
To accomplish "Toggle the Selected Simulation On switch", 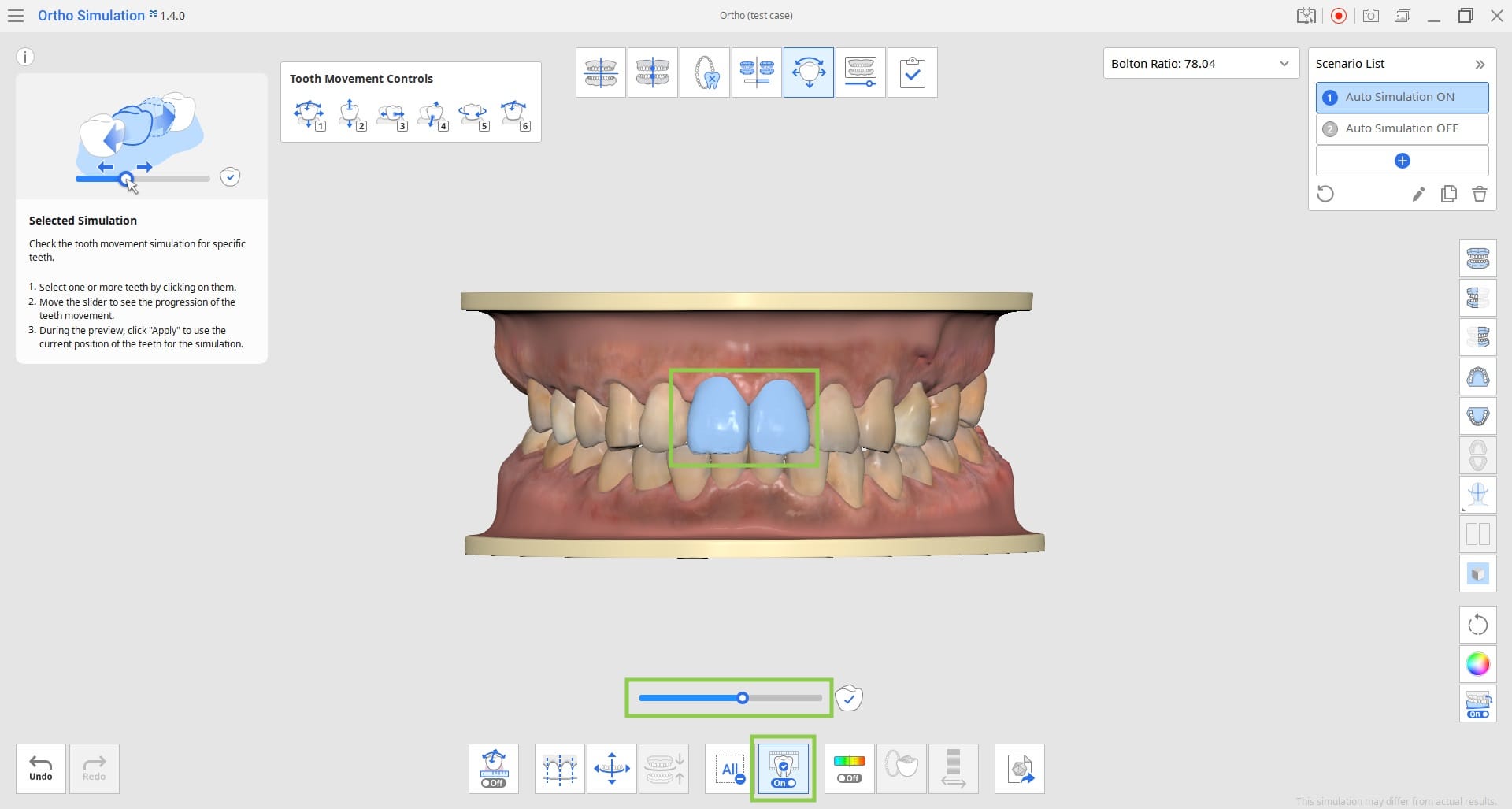I will [x=783, y=769].
